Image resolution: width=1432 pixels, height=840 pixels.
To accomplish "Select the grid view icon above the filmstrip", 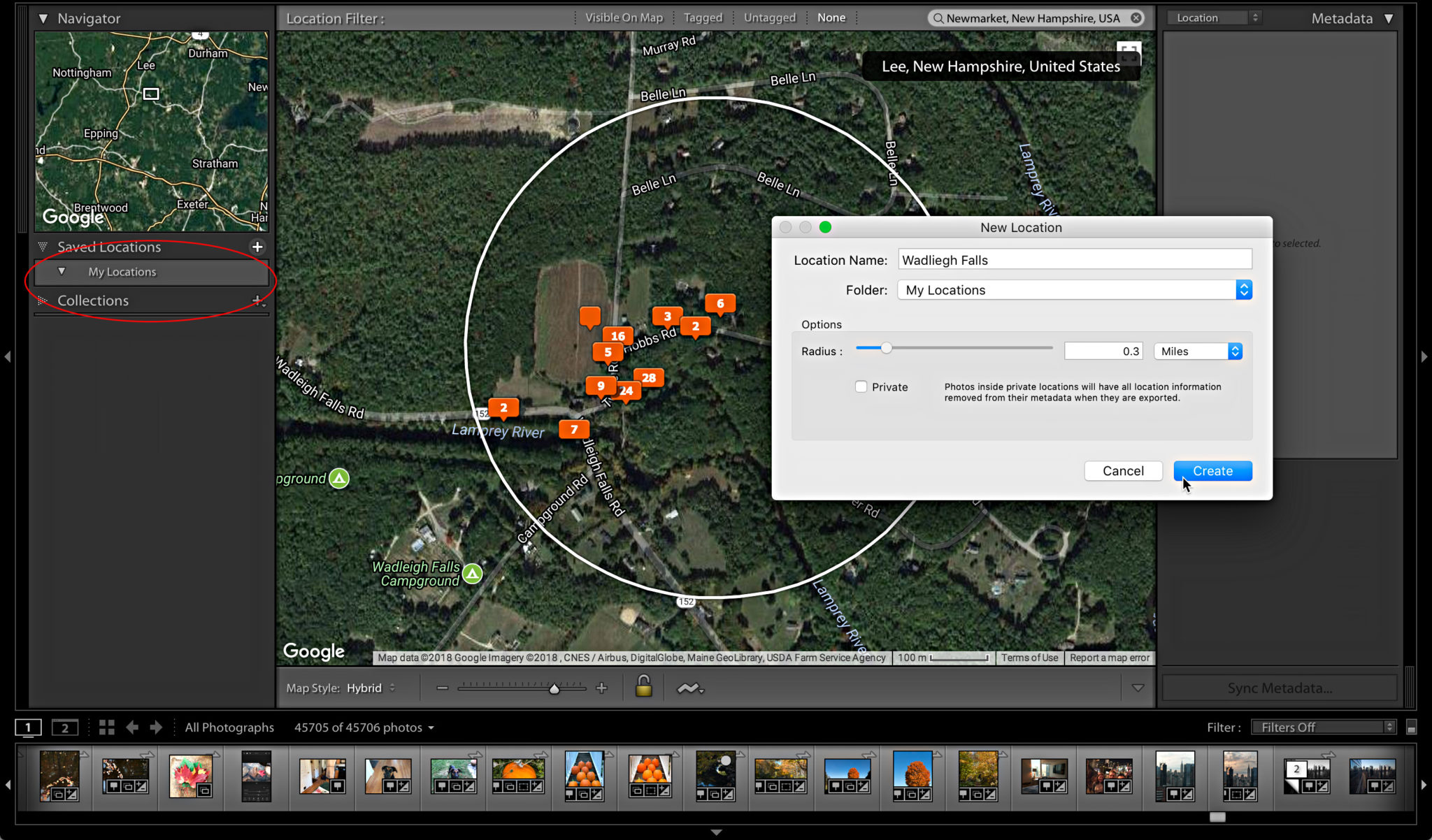I will point(106,727).
